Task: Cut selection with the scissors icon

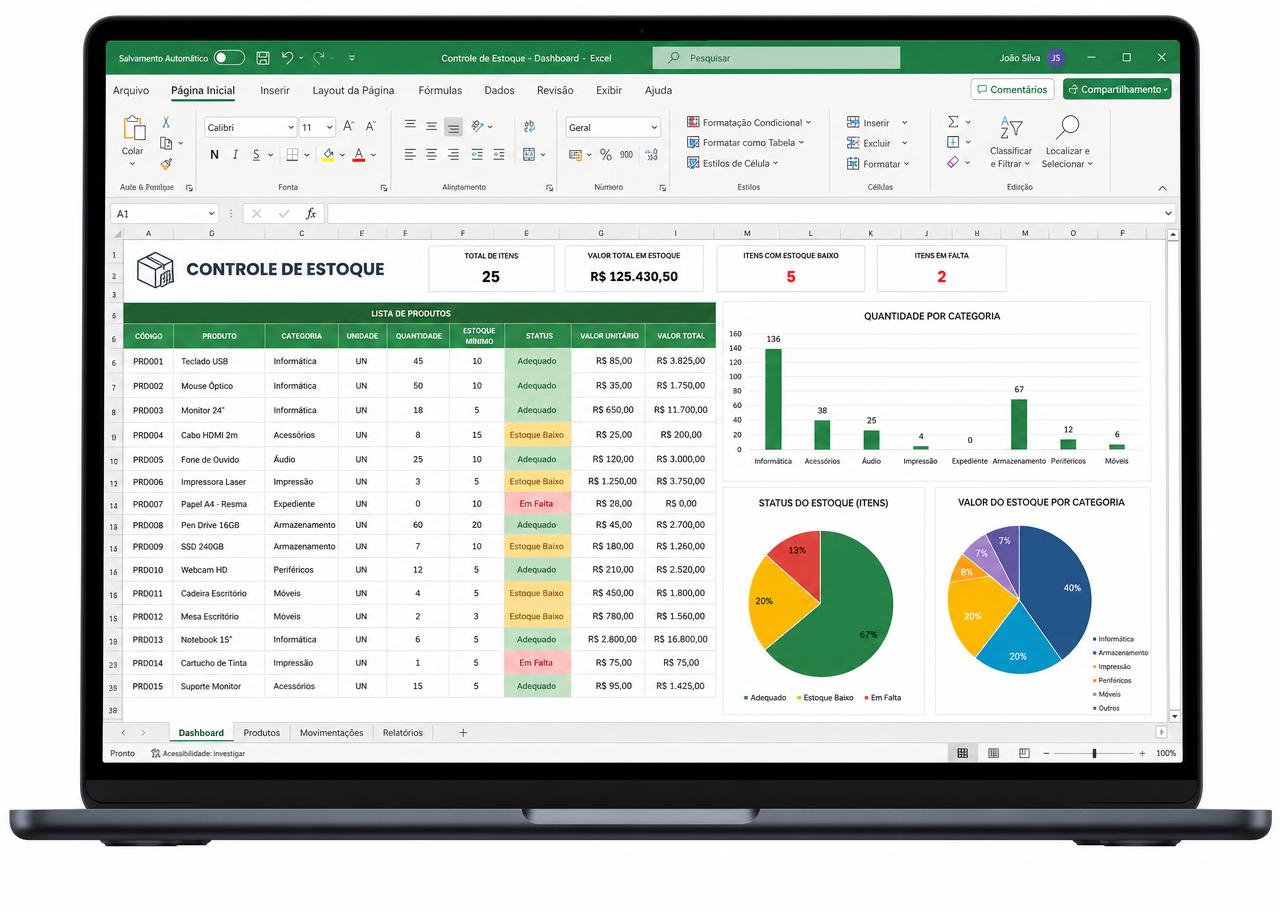Action: pyautogui.click(x=166, y=123)
